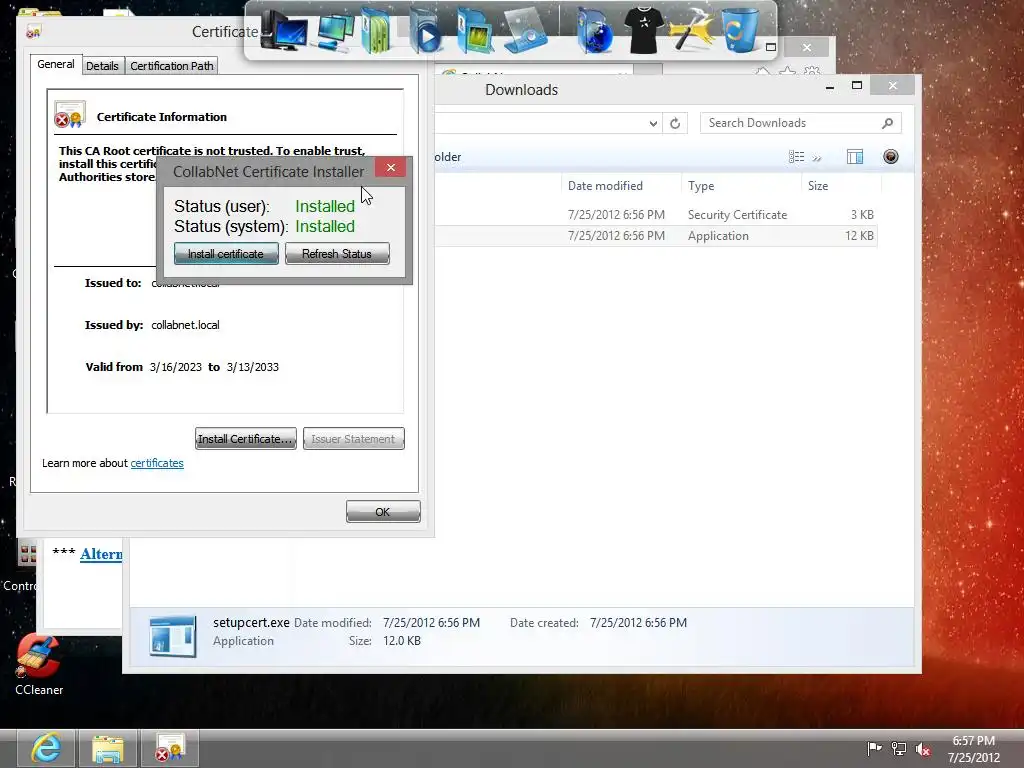The image size is (1024, 768).
Task: Click the Certificate Information warning icon
Action: click(70, 115)
